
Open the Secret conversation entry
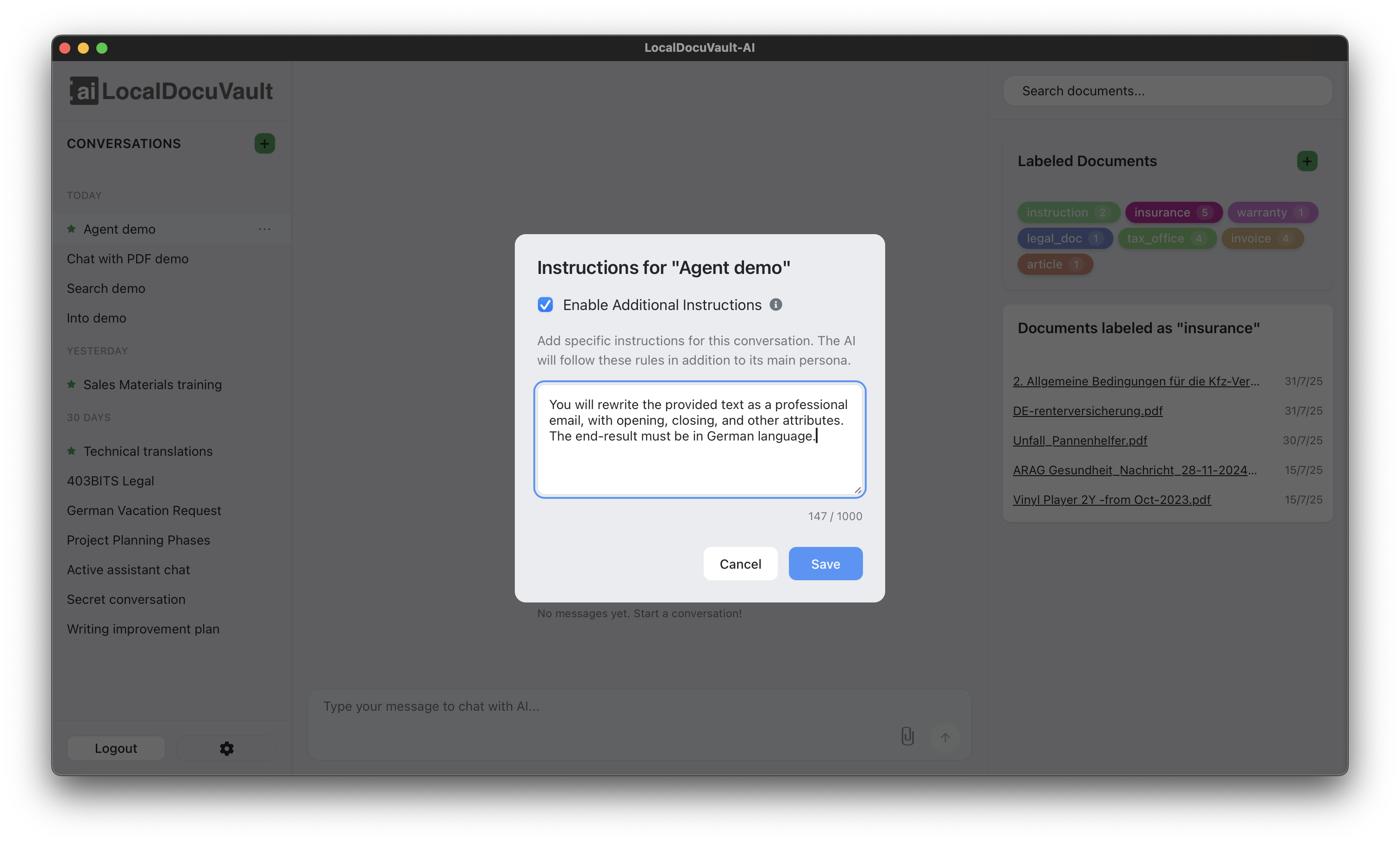click(x=171, y=599)
